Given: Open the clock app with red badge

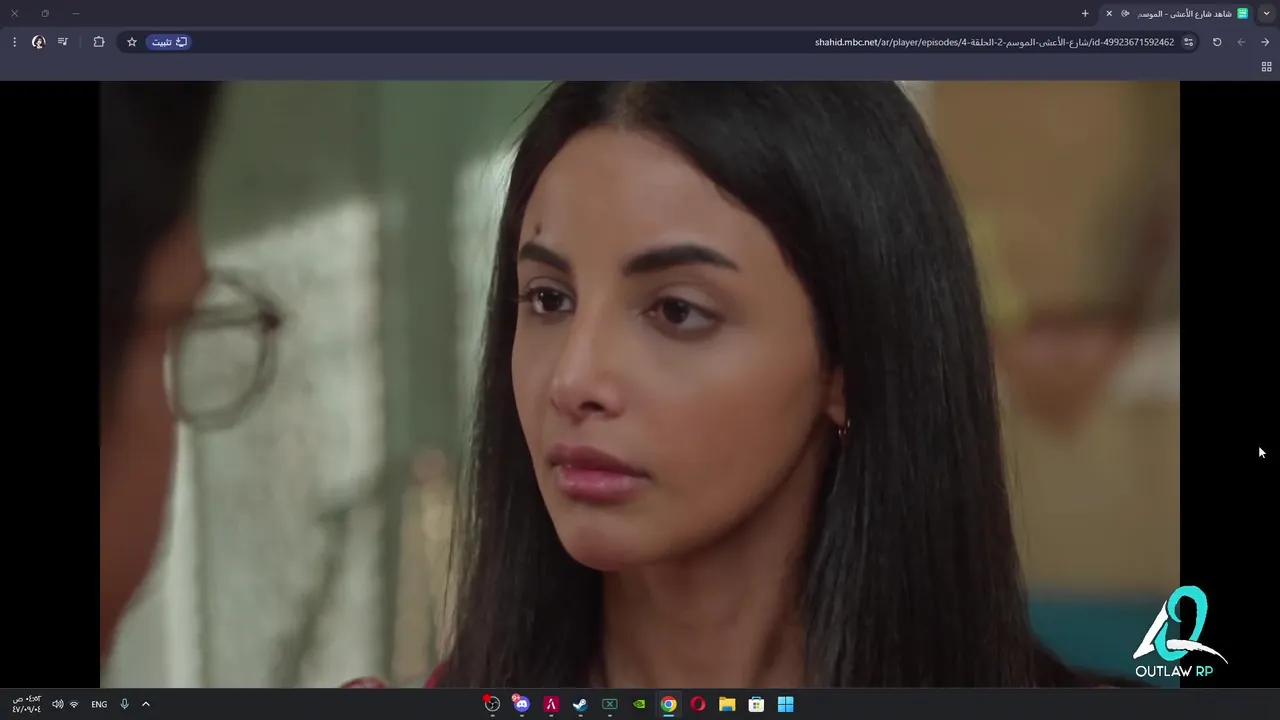Looking at the screenshot, I should coord(492,704).
